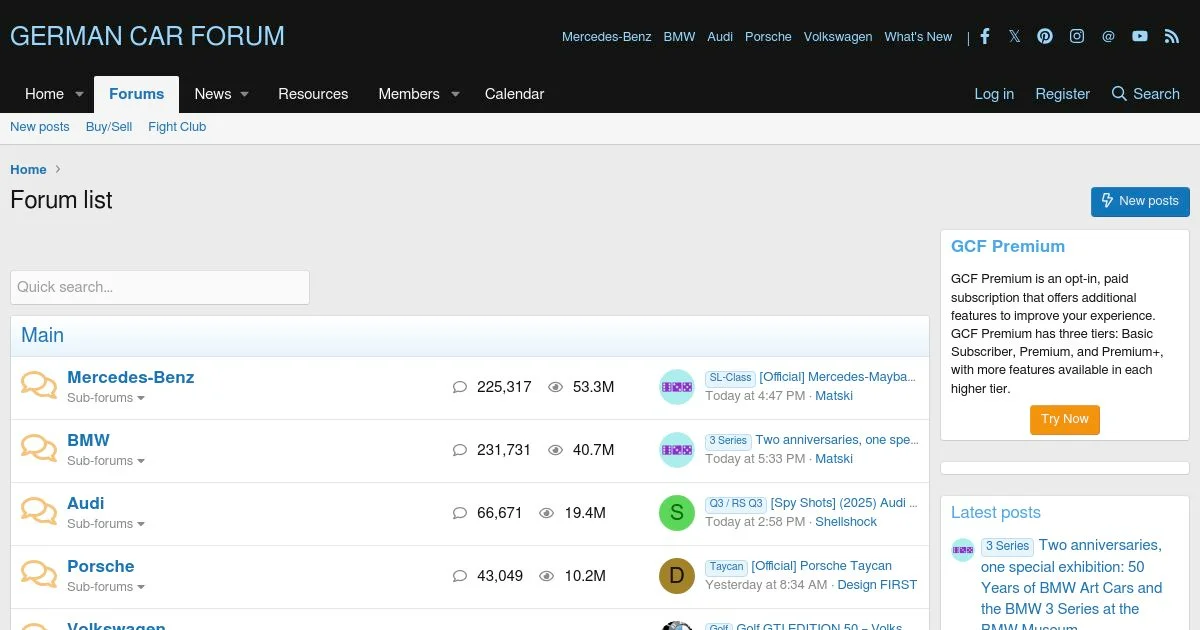Image resolution: width=1200 pixels, height=630 pixels.
Task: Click the Home breadcrumb link
Action: (x=28, y=170)
